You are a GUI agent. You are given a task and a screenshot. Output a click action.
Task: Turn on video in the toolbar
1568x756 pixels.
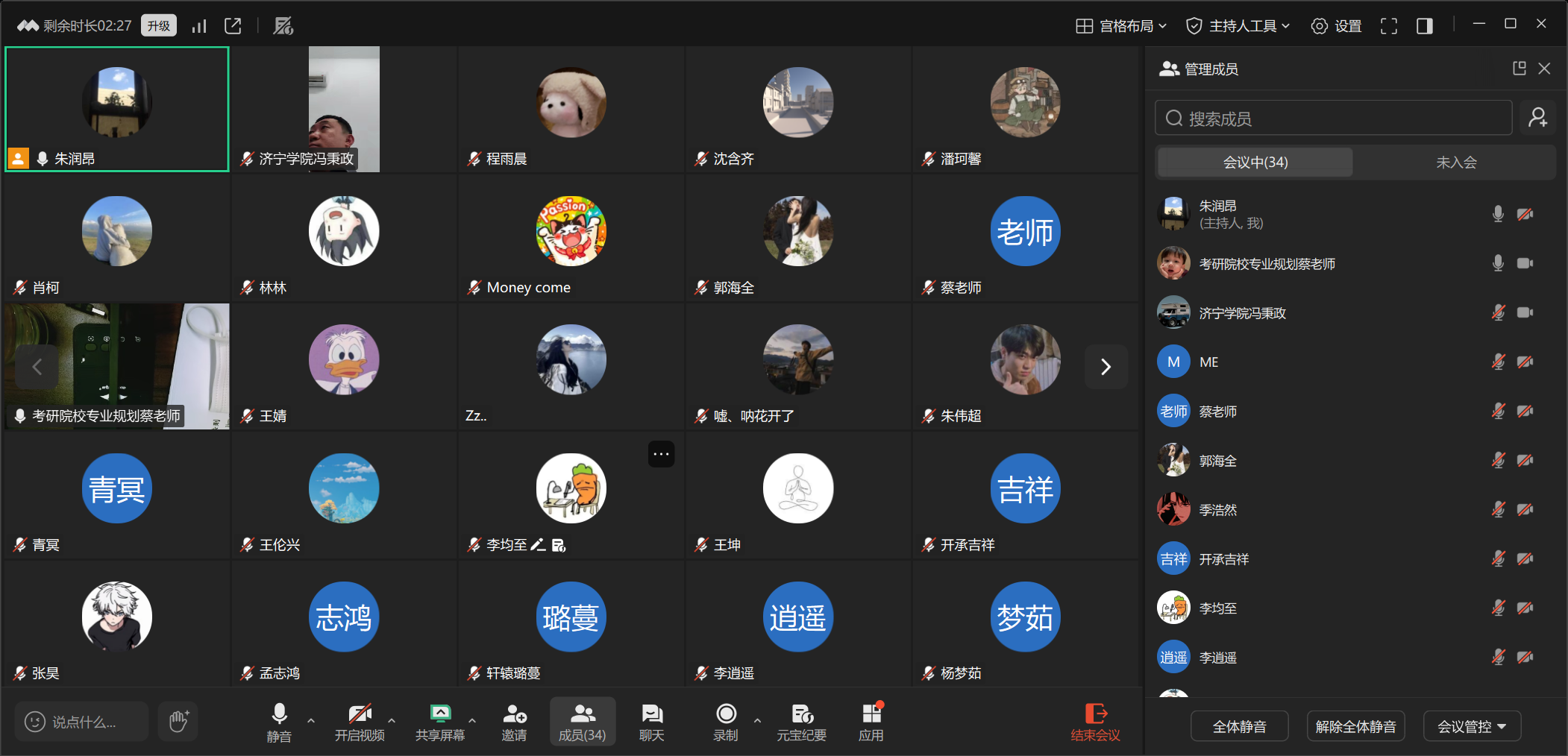[x=360, y=722]
